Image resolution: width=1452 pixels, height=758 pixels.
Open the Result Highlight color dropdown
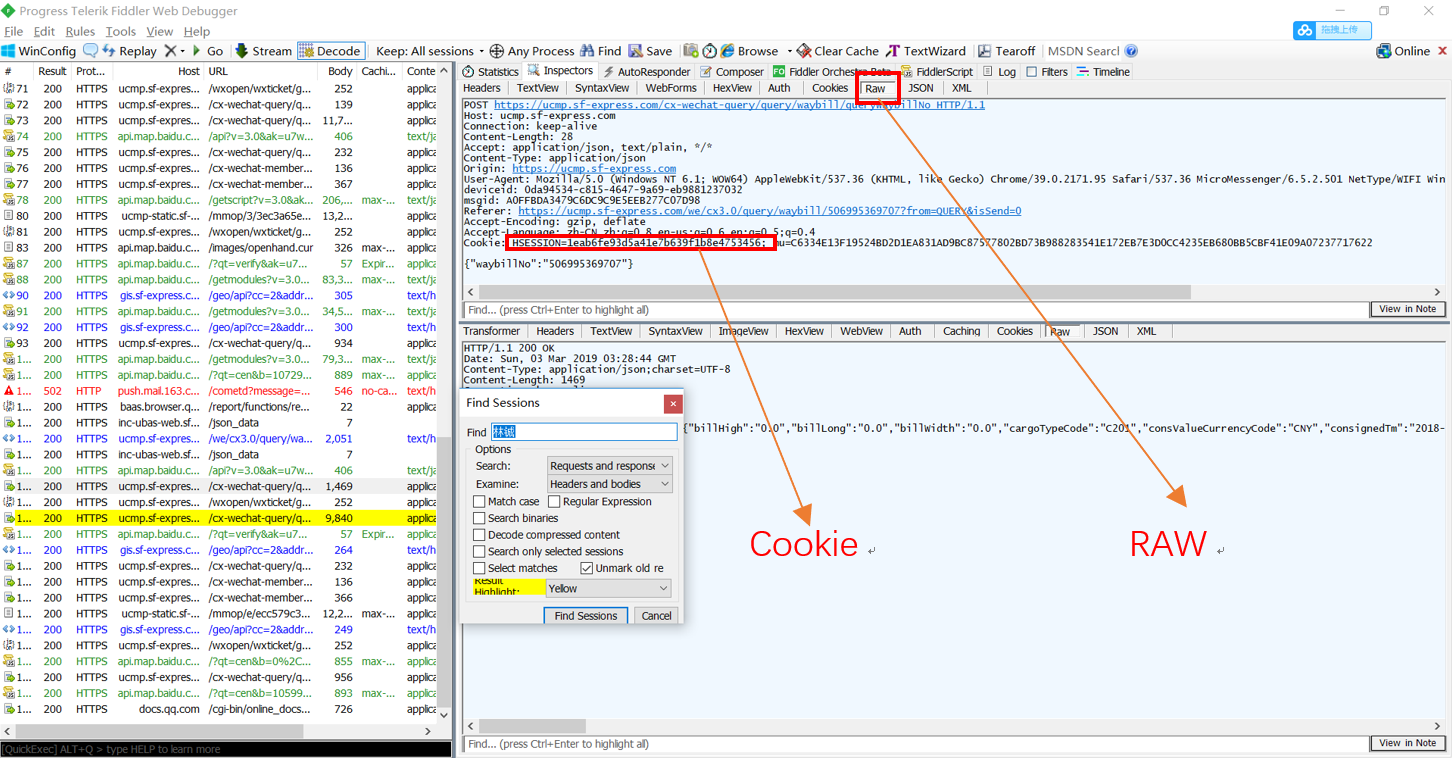pos(609,589)
